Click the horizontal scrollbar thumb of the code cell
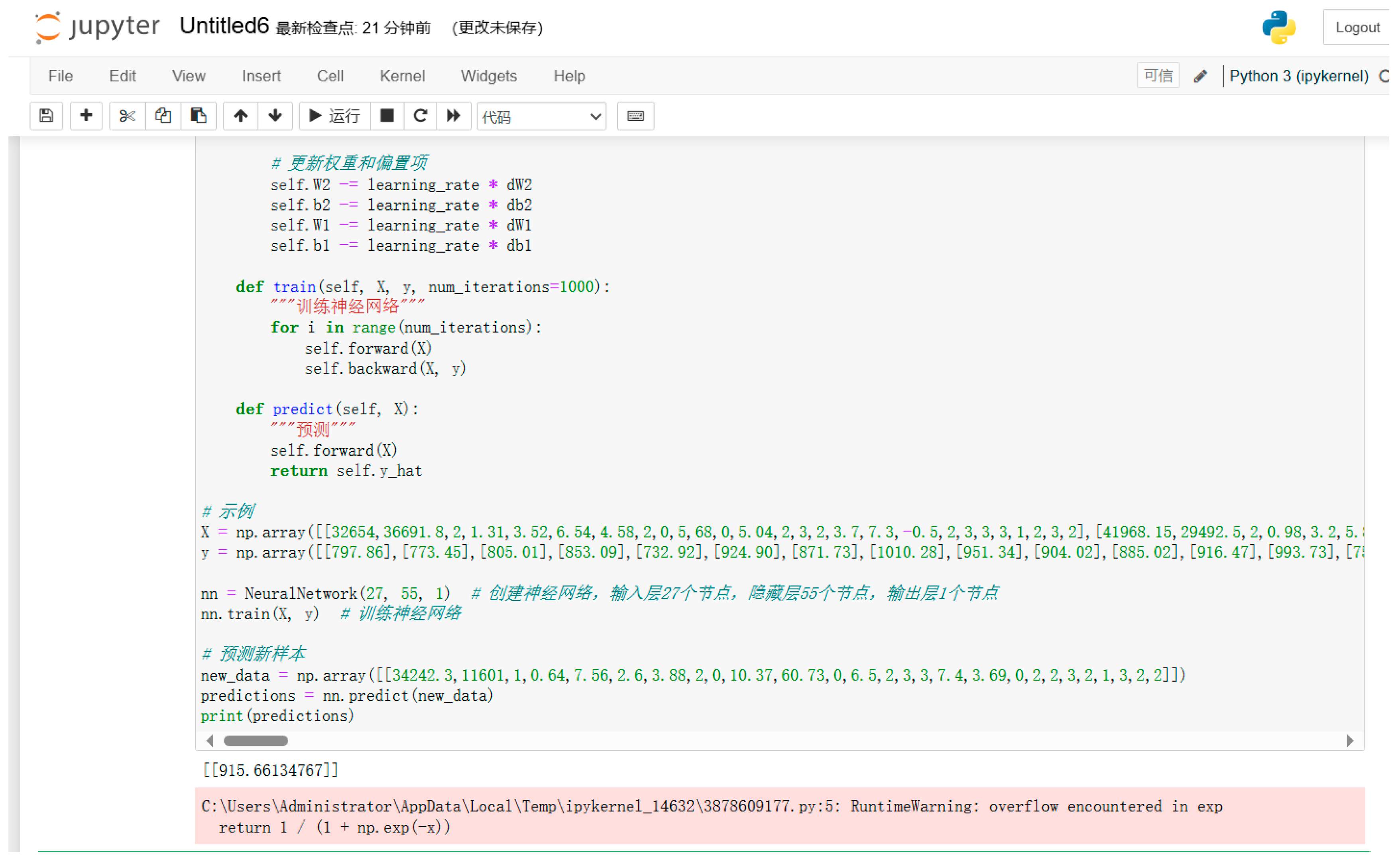Screen dimensions: 1400x864 256,741
